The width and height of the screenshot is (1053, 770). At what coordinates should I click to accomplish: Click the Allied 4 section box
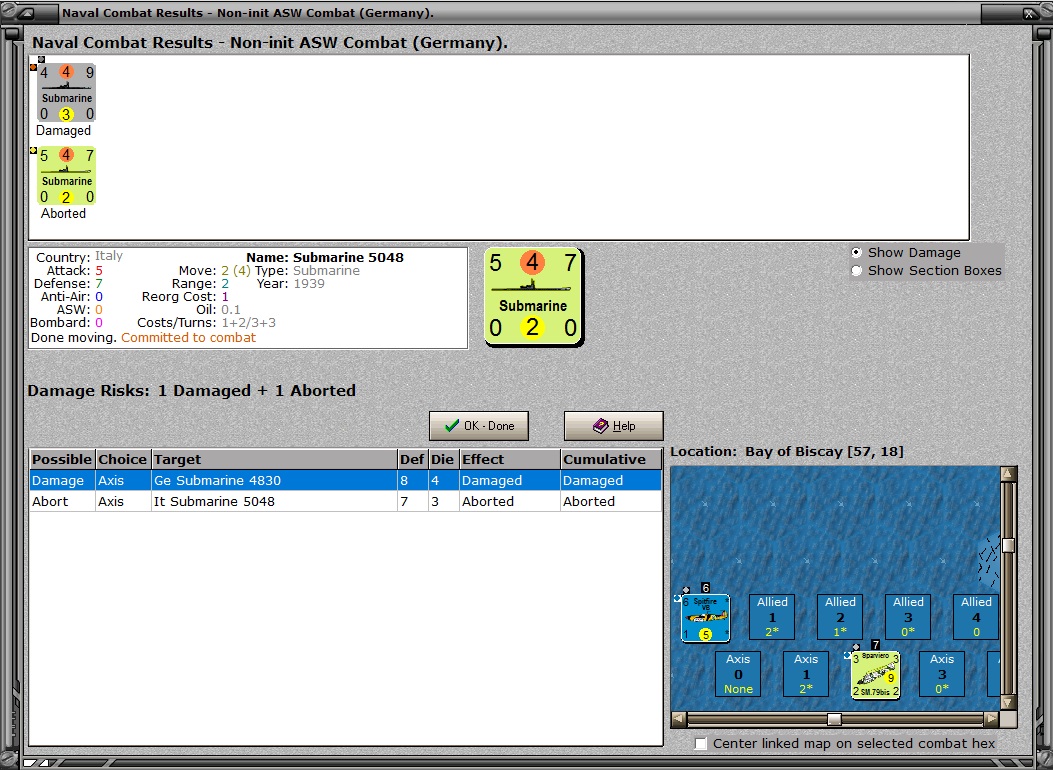[x=976, y=617]
